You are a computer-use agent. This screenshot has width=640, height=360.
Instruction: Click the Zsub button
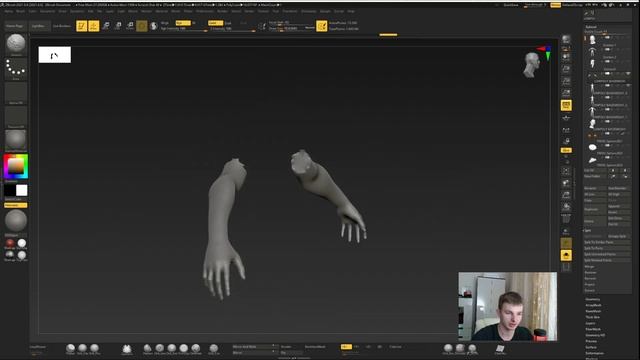point(228,23)
